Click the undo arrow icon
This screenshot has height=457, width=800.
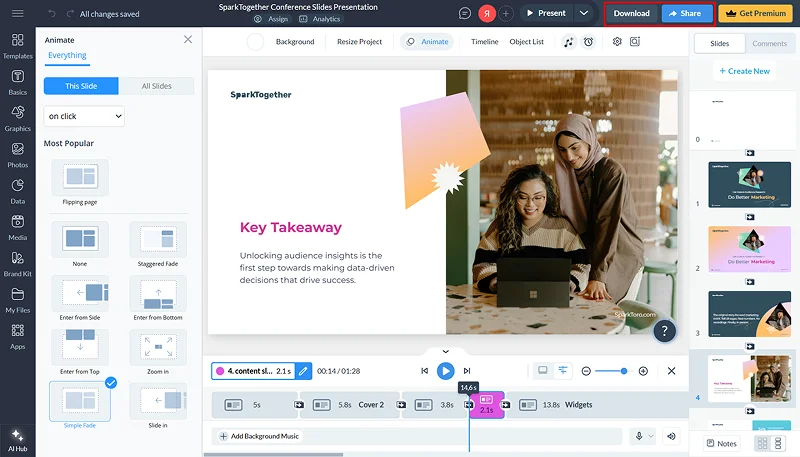click(52, 14)
